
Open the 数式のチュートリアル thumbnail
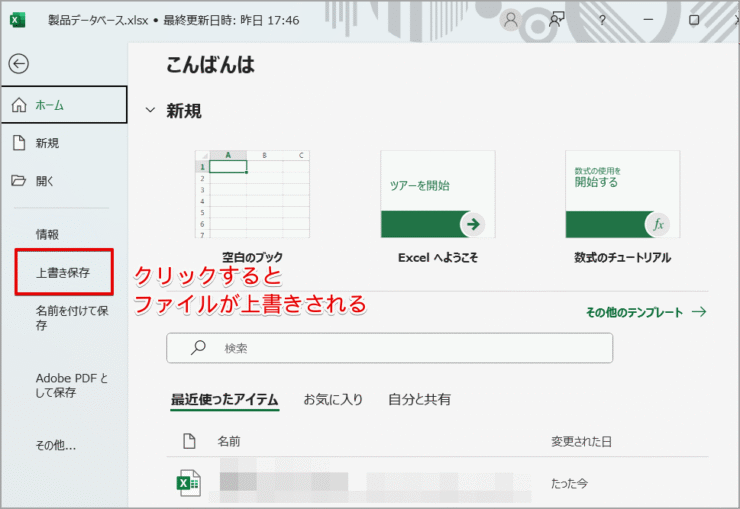pos(623,194)
